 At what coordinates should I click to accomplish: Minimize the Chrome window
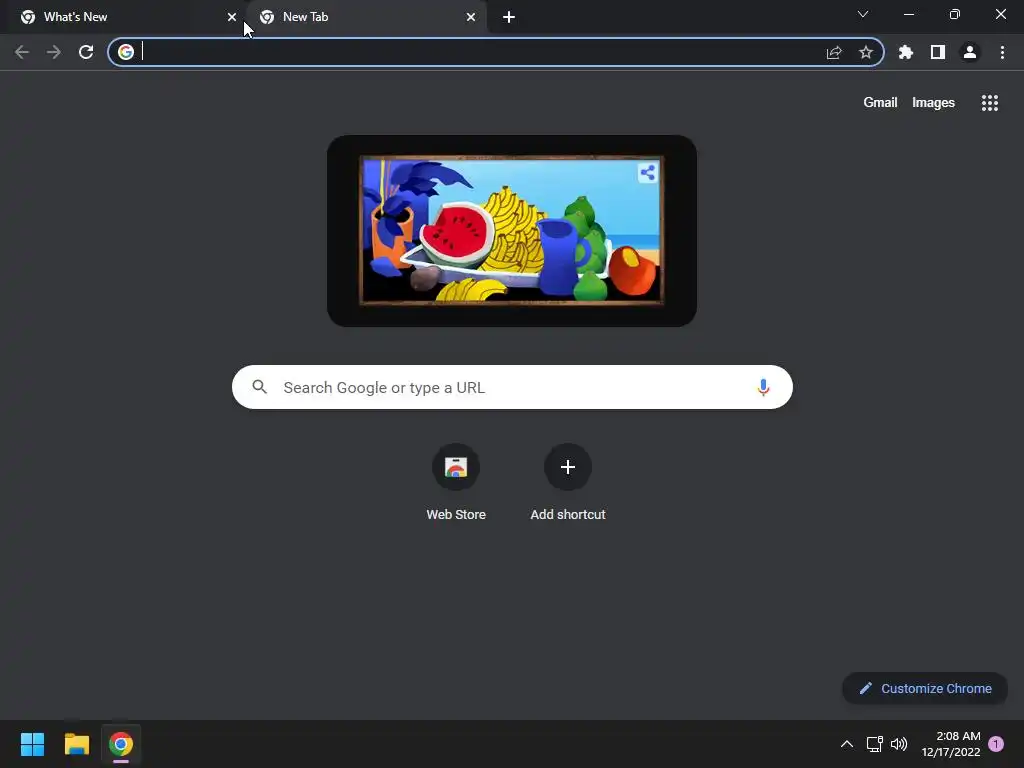pyautogui.click(x=909, y=14)
